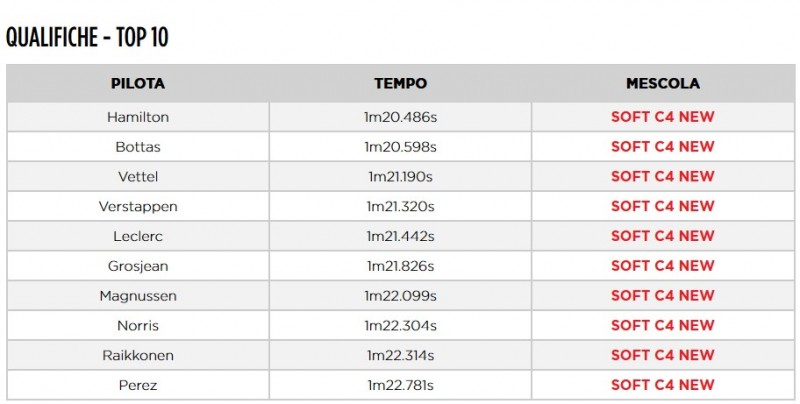Image resolution: width=800 pixels, height=404 pixels.
Task: Select the Leclerc driver cell
Action: click(138, 236)
